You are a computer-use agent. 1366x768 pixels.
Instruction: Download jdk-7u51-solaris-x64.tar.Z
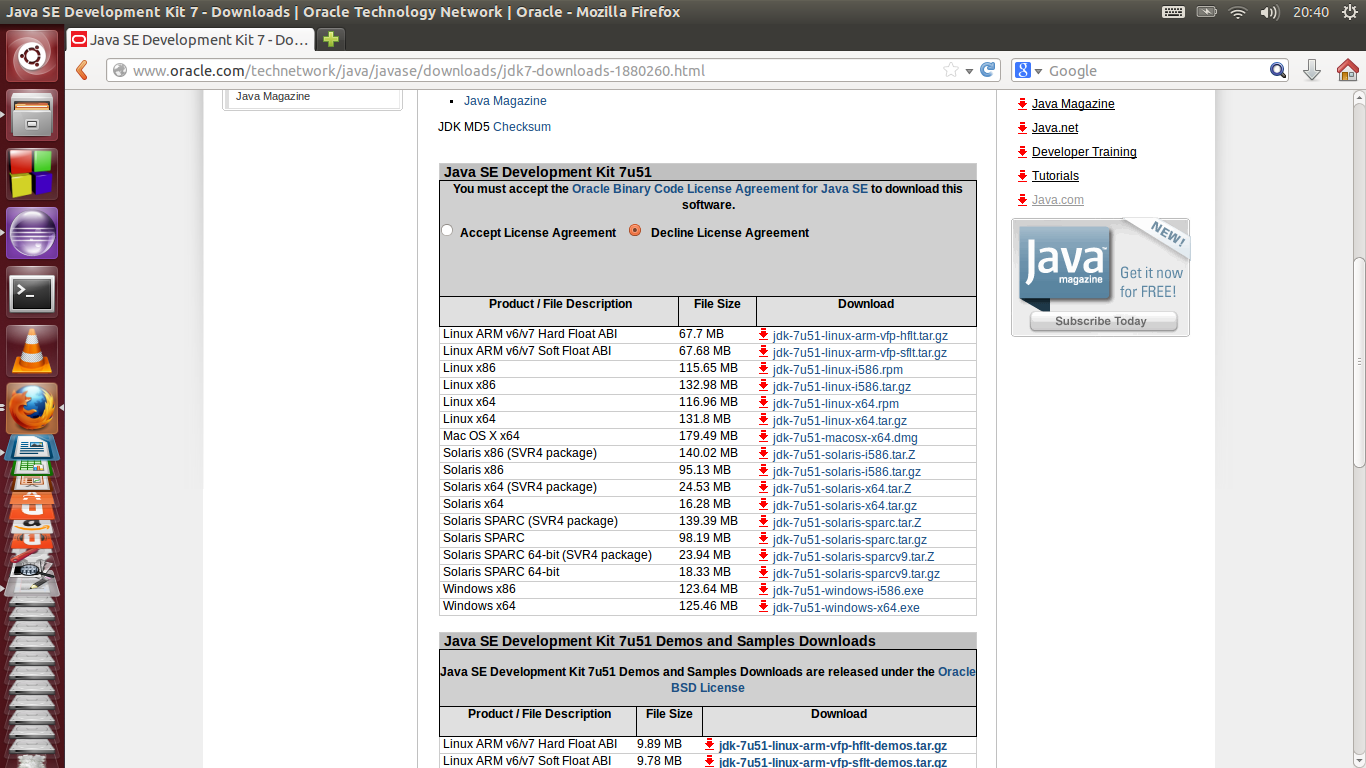(842, 489)
